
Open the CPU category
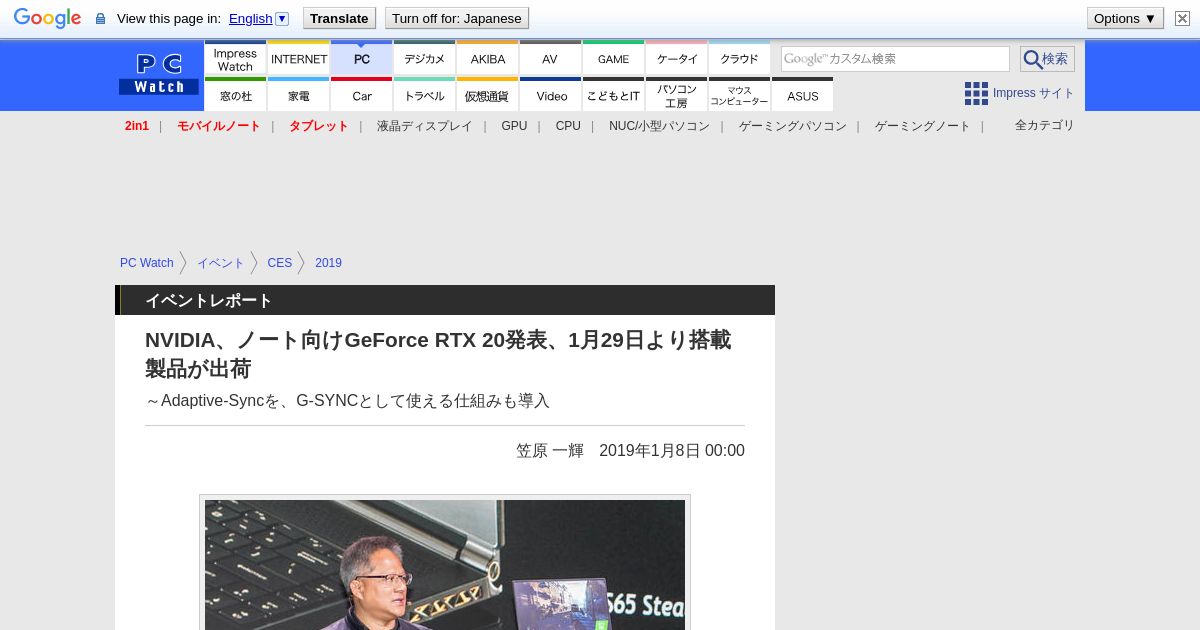tap(568, 126)
